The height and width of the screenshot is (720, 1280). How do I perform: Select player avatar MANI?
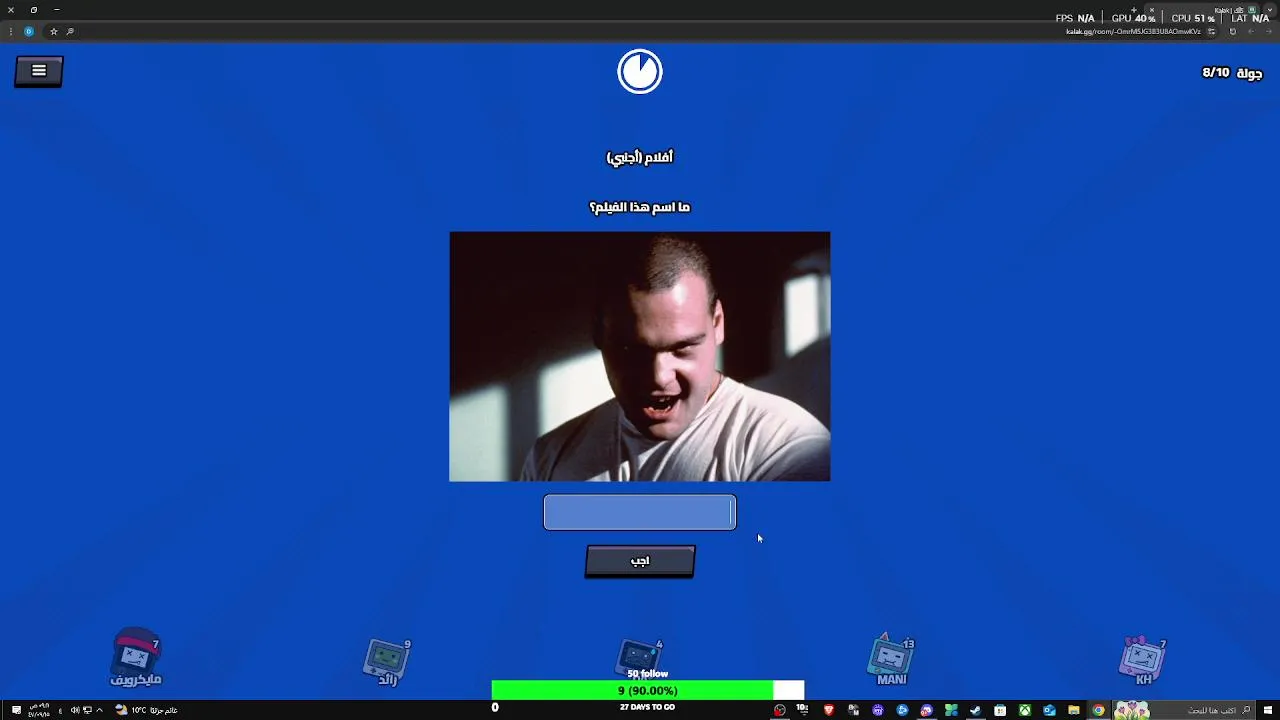pyautogui.click(x=891, y=660)
